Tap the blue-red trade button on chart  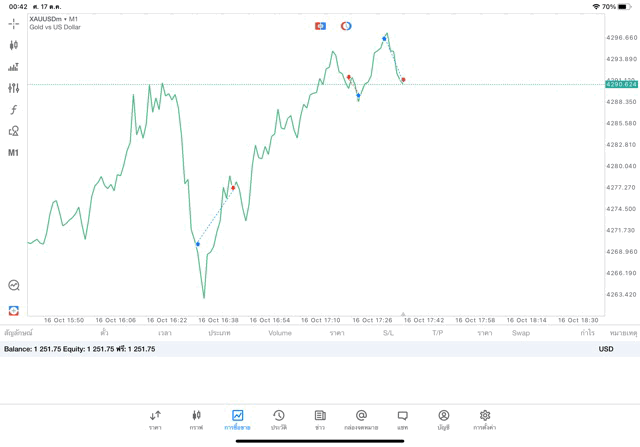[320, 26]
